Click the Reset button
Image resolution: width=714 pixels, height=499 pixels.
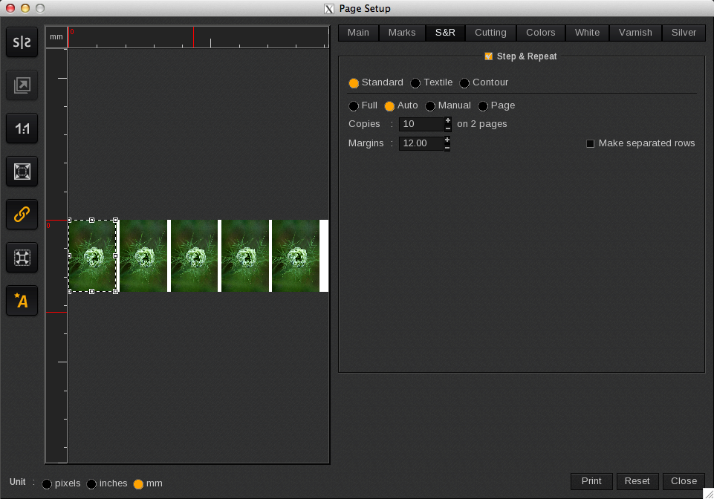click(x=637, y=481)
